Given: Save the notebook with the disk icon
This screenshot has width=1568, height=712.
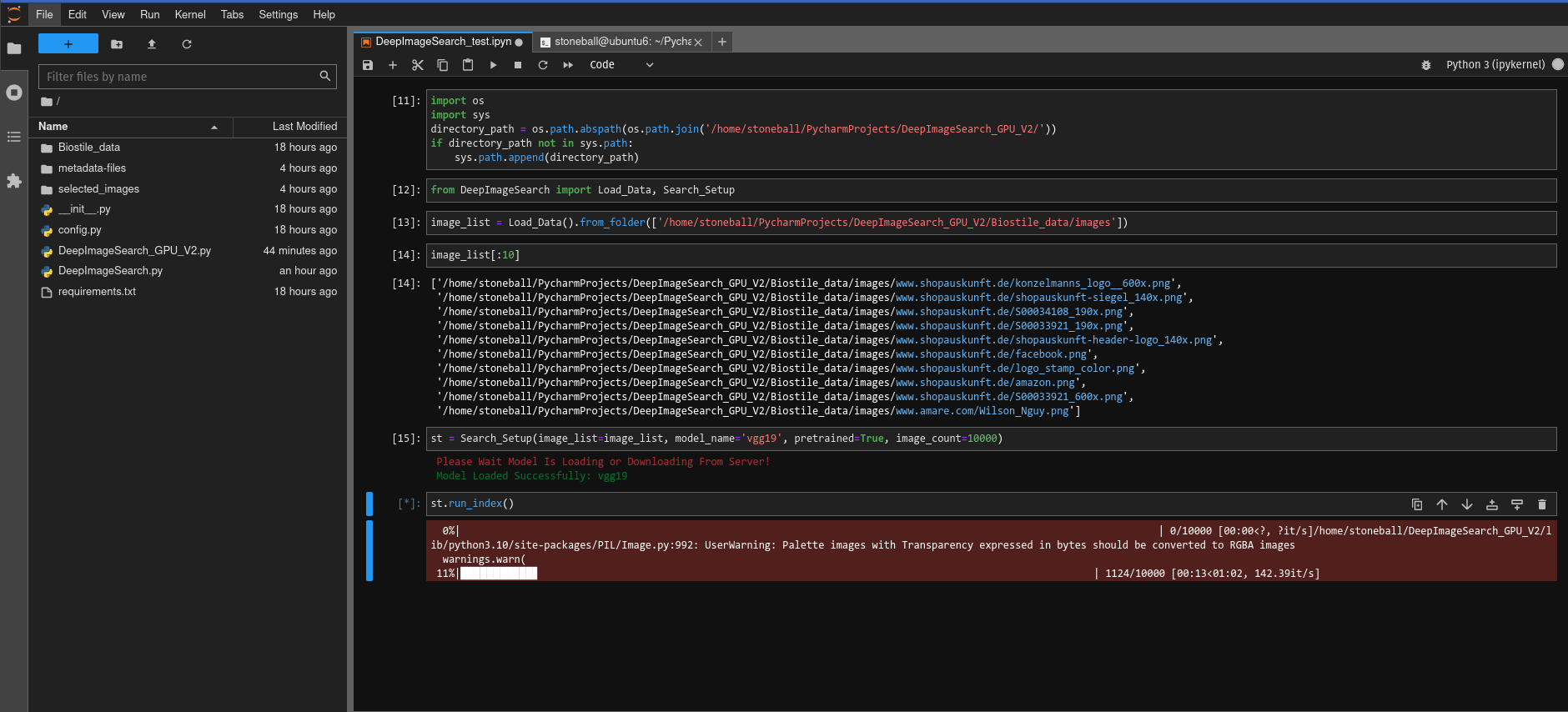Looking at the screenshot, I should (368, 65).
